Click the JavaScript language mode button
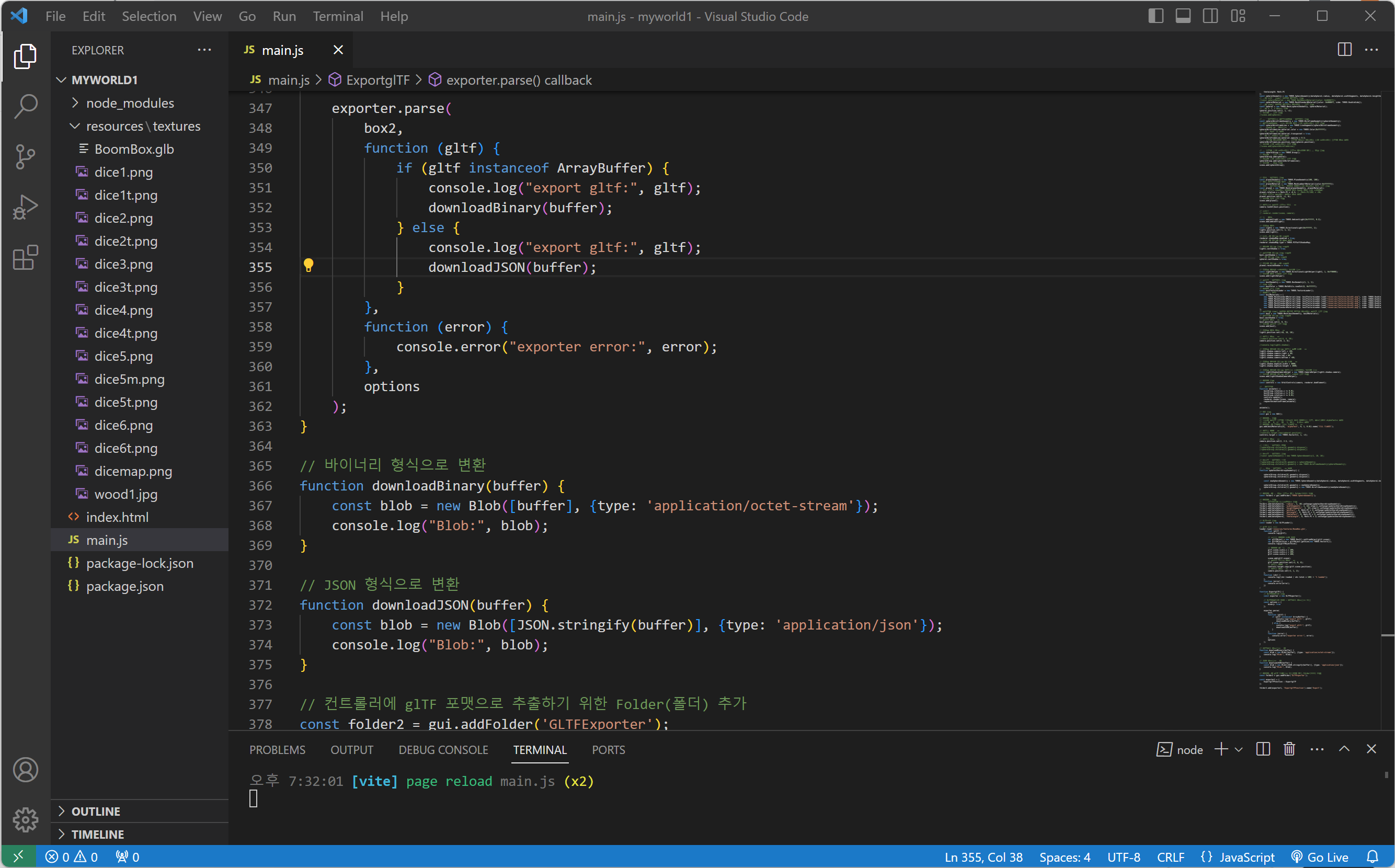Image resolution: width=1395 pixels, height=868 pixels. [1238, 857]
